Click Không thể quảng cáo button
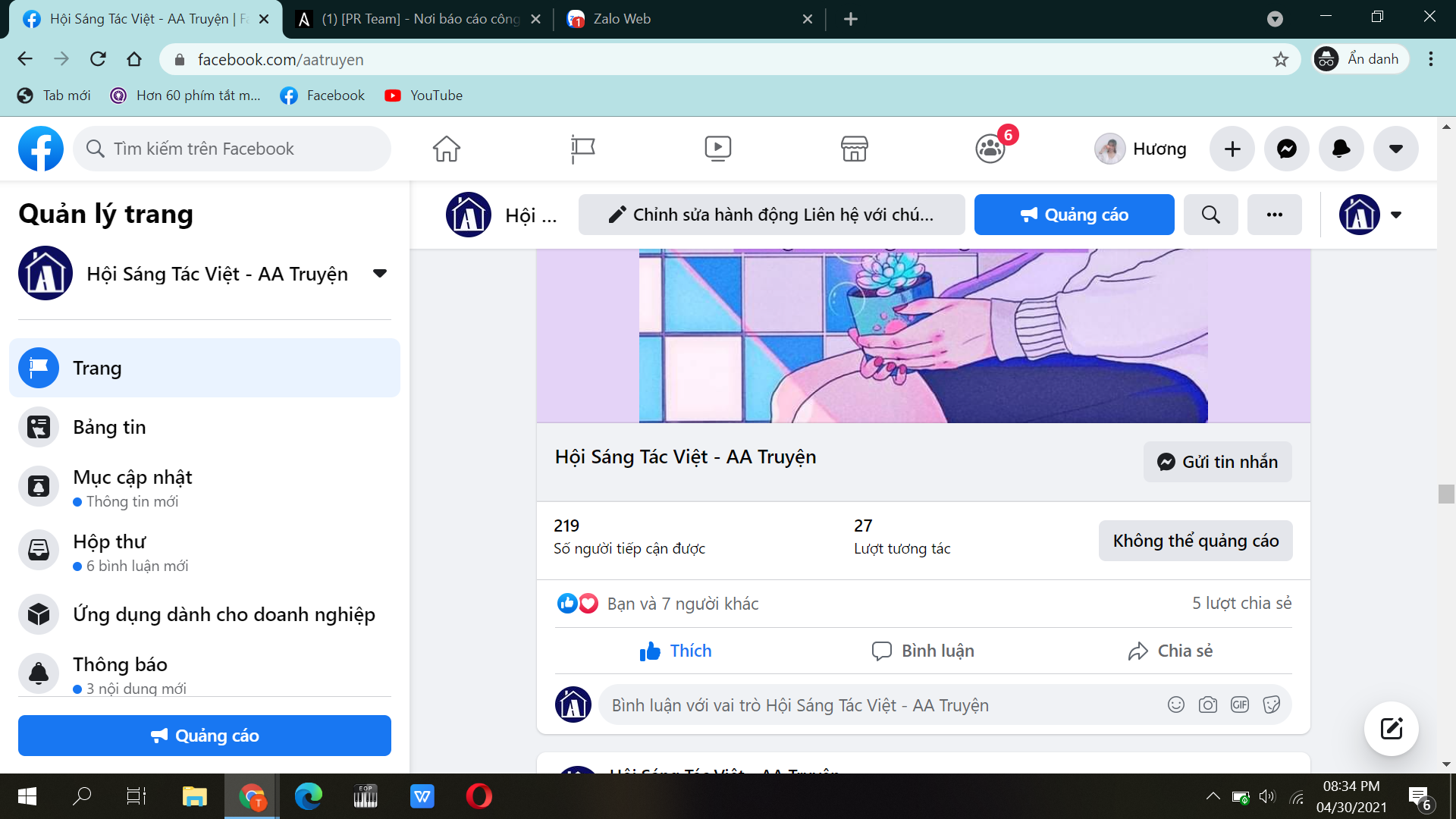The height and width of the screenshot is (819, 1456). [x=1196, y=541]
